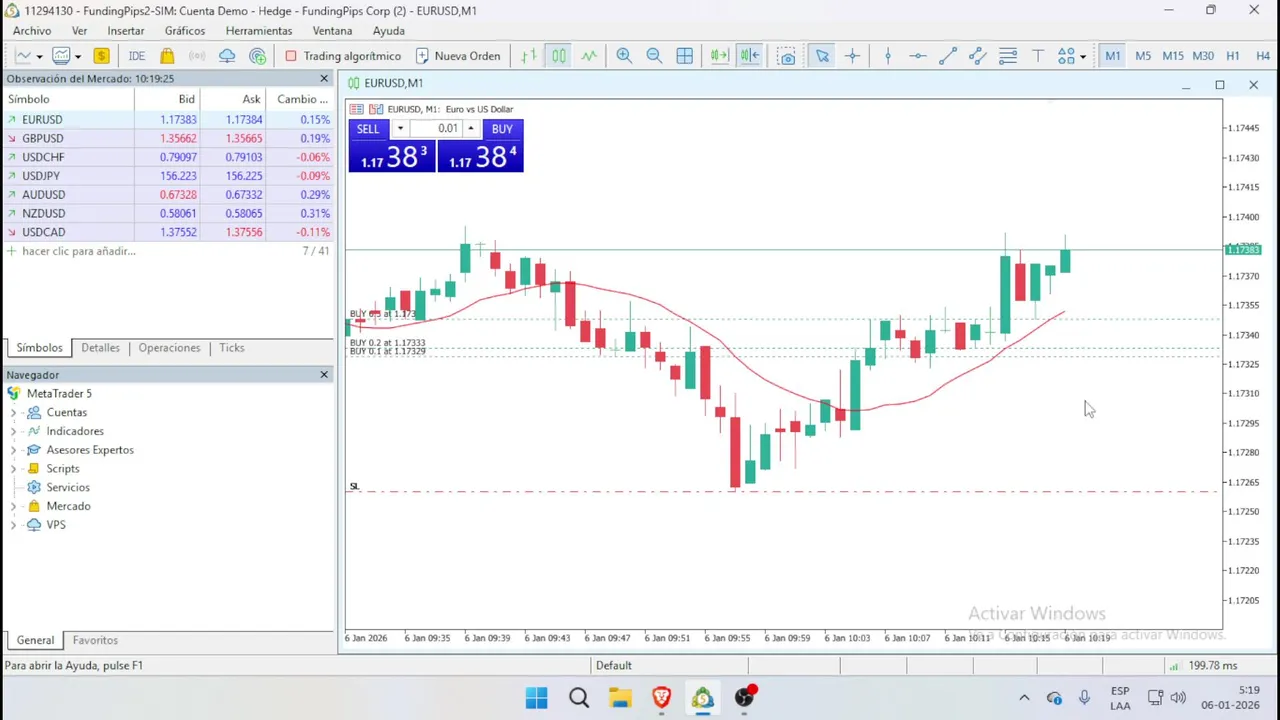
Task: Select M30 timeframe
Action: click(1203, 56)
